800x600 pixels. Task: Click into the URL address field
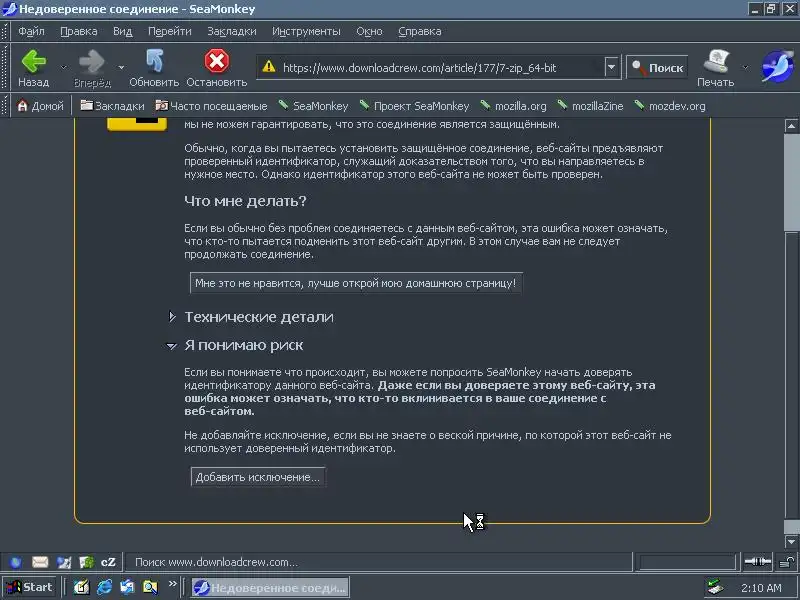click(441, 67)
